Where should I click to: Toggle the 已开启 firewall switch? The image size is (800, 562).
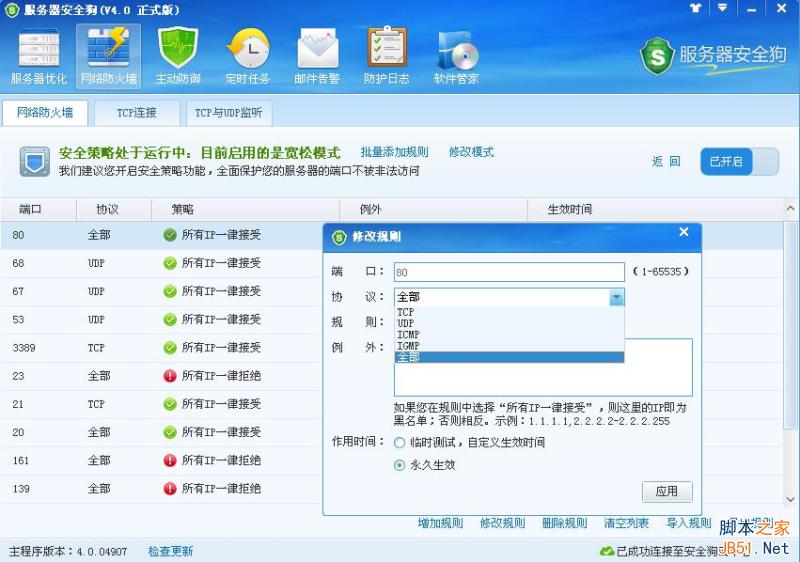click(739, 161)
